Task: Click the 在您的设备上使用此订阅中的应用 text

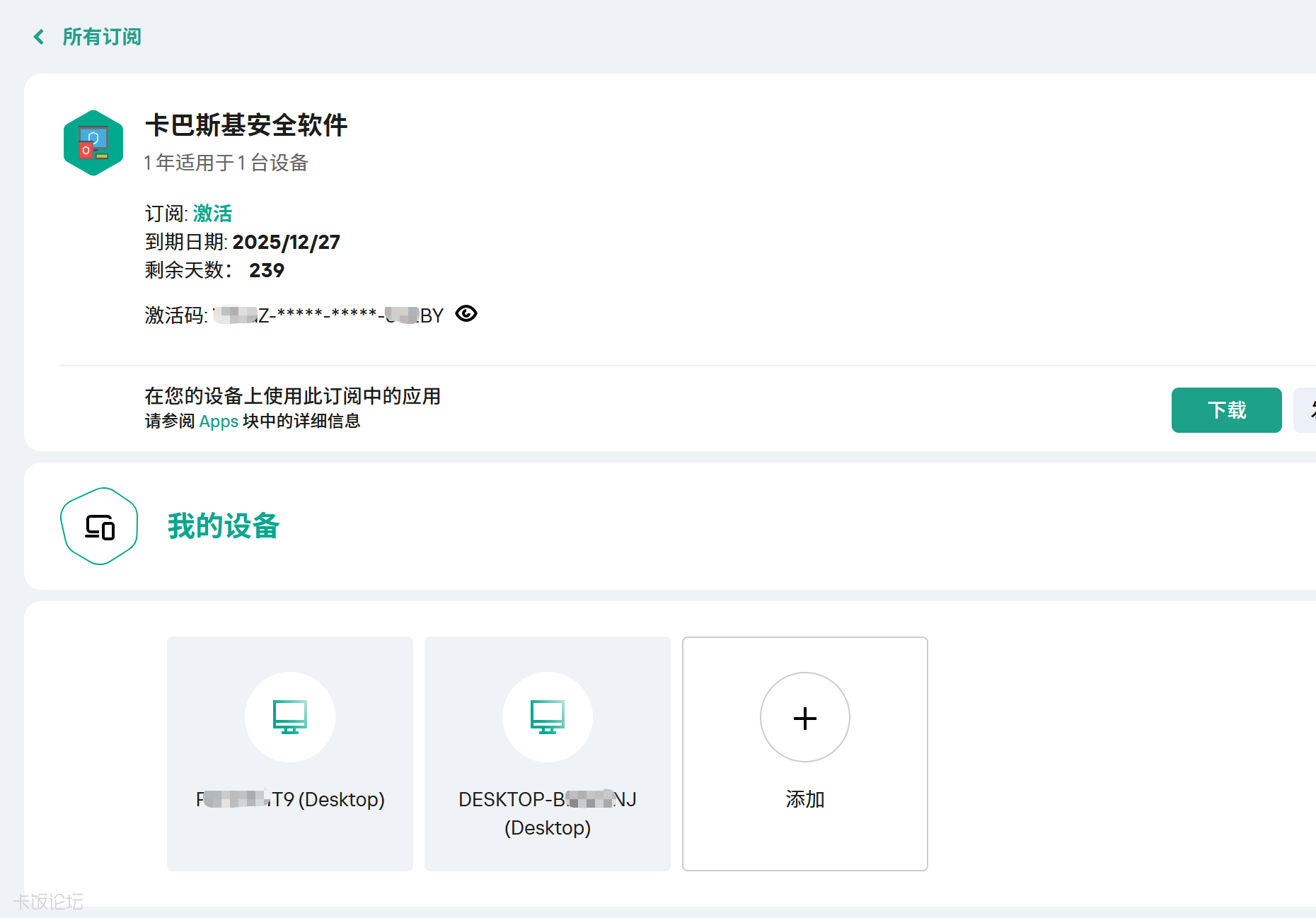Action: 293,396
